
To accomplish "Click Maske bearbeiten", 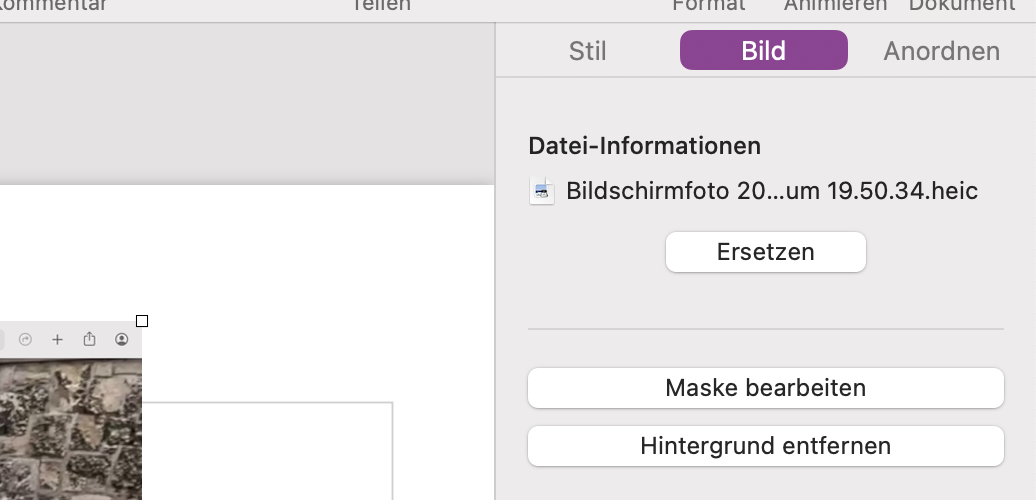I will 765,388.
